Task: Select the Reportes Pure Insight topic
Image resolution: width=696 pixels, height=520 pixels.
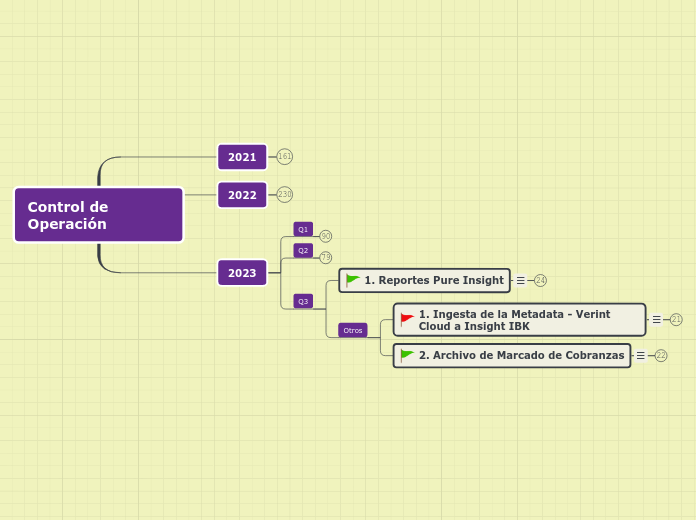Action: (424, 280)
